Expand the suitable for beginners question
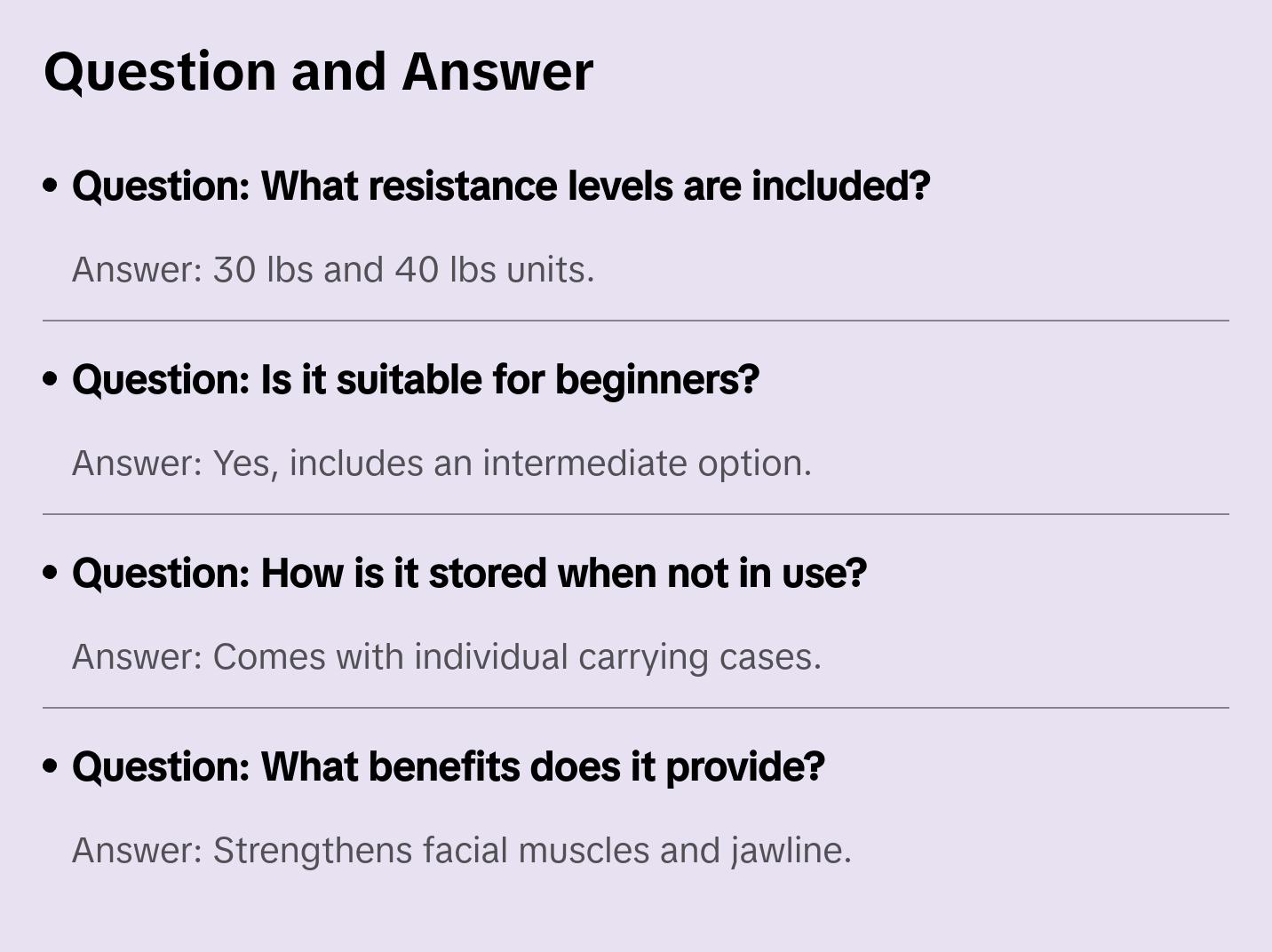 [416, 379]
